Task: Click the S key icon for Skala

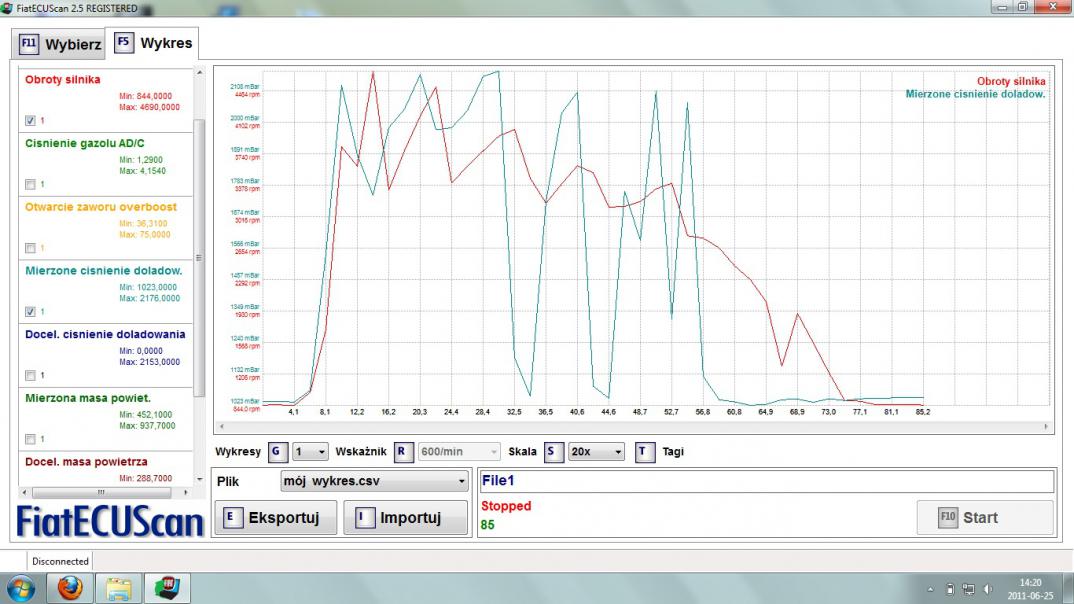Action: click(553, 451)
